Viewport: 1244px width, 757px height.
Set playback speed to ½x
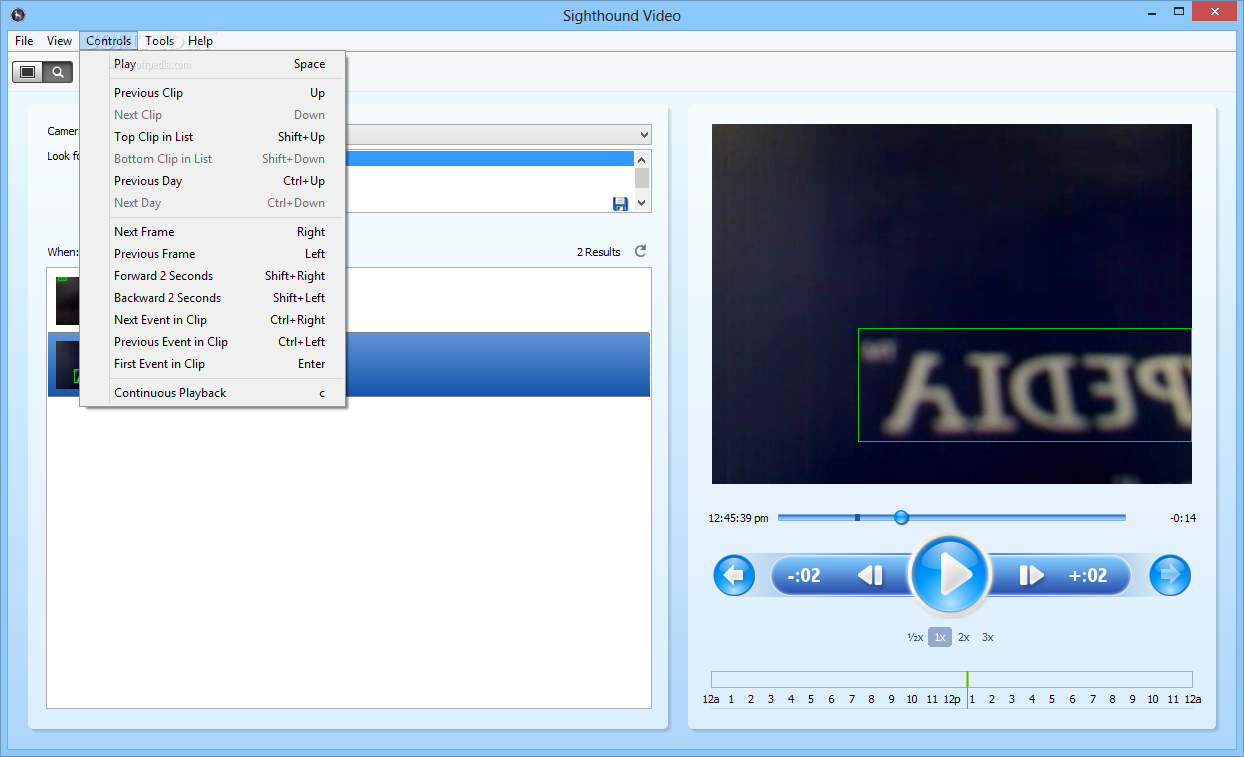[x=915, y=637]
